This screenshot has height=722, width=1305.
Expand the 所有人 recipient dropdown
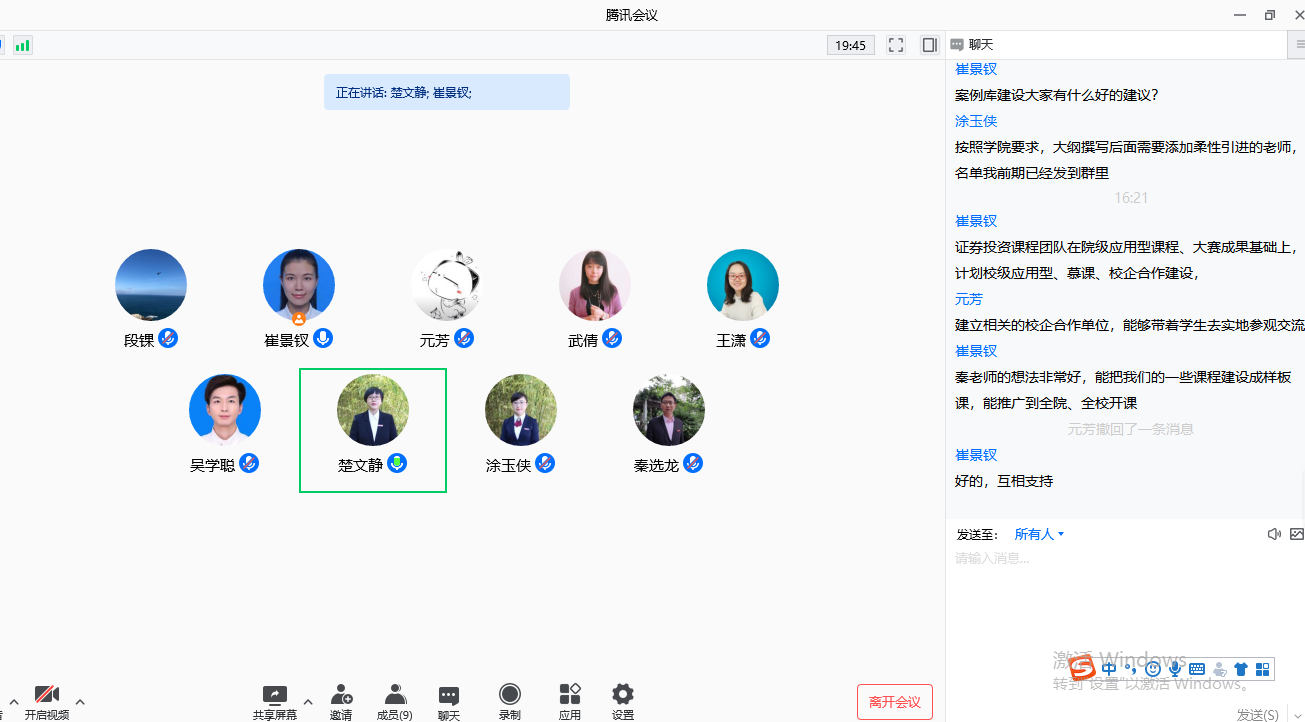[x=1039, y=534]
